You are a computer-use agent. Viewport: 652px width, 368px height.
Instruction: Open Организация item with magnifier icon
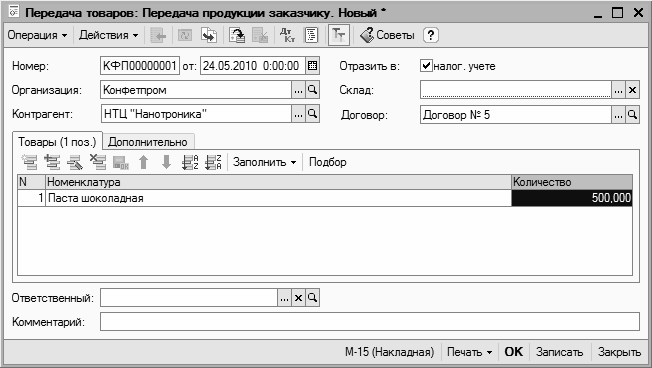(312, 90)
